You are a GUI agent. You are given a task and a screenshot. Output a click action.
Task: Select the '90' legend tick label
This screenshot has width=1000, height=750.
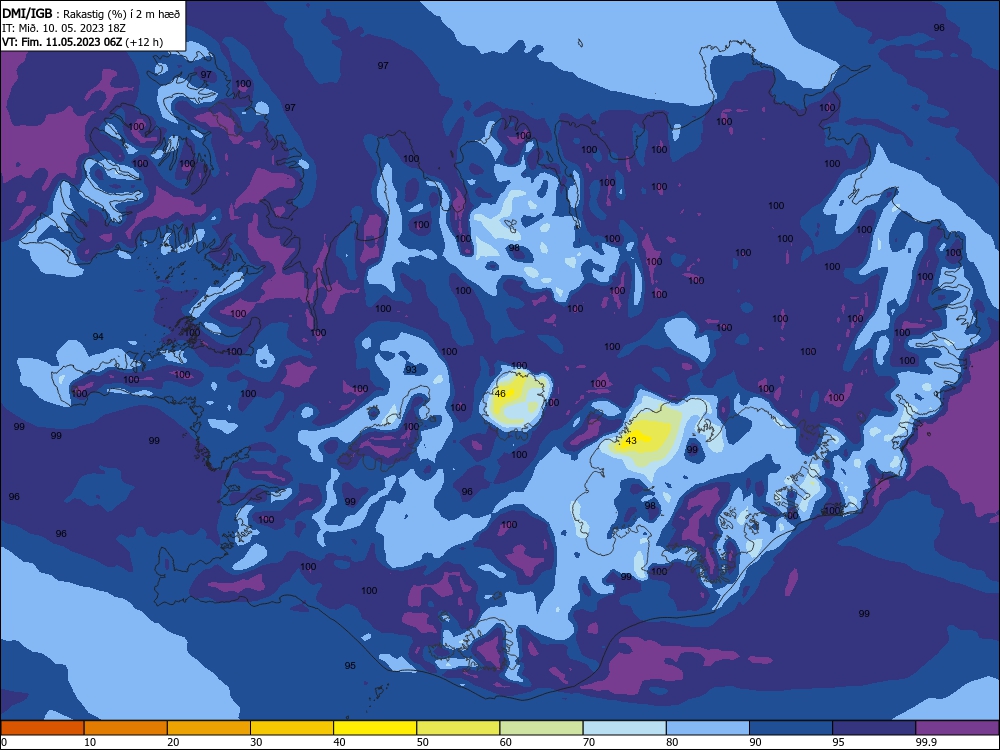(x=755, y=742)
